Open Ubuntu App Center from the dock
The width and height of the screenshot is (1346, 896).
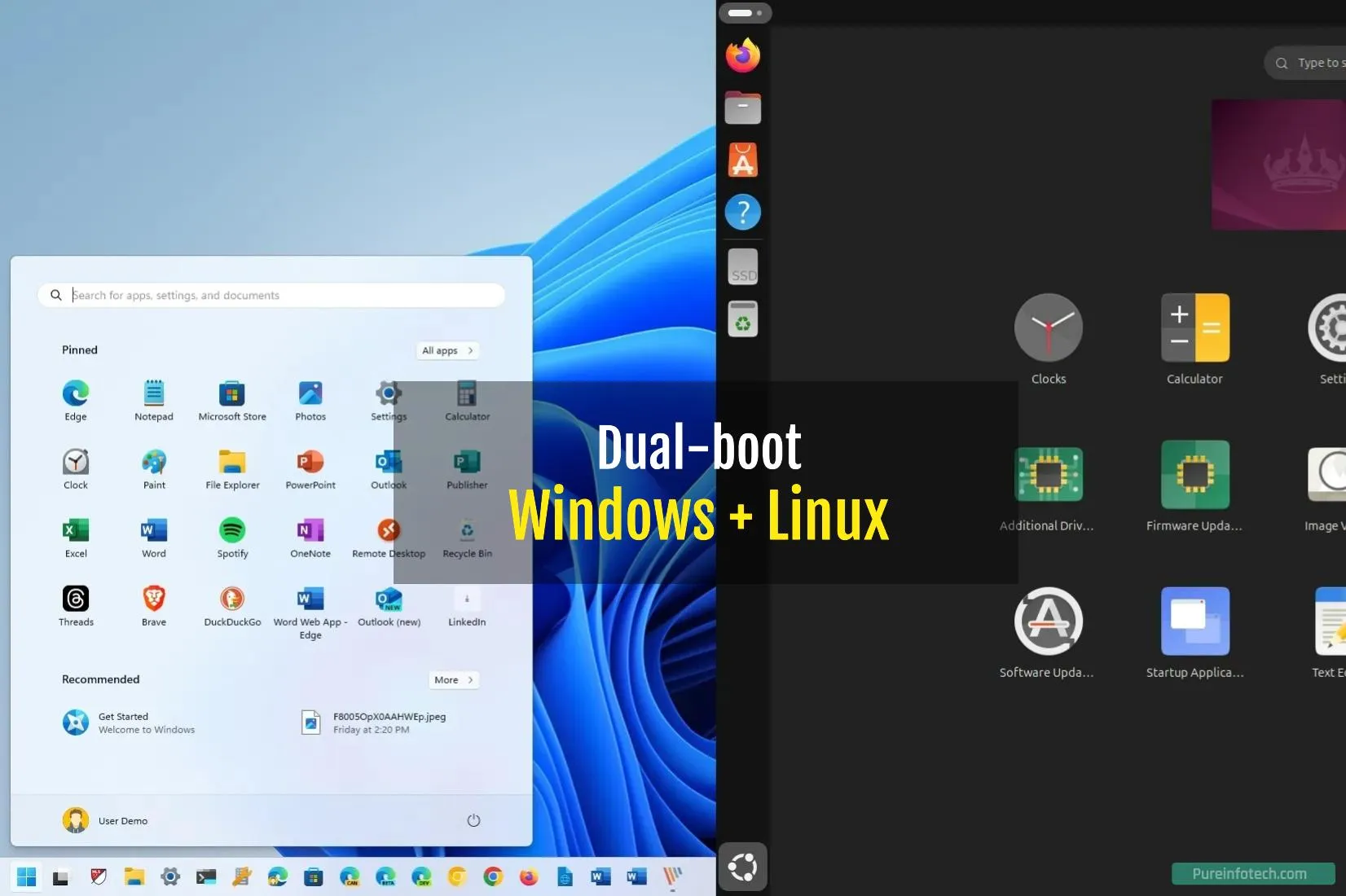742,160
